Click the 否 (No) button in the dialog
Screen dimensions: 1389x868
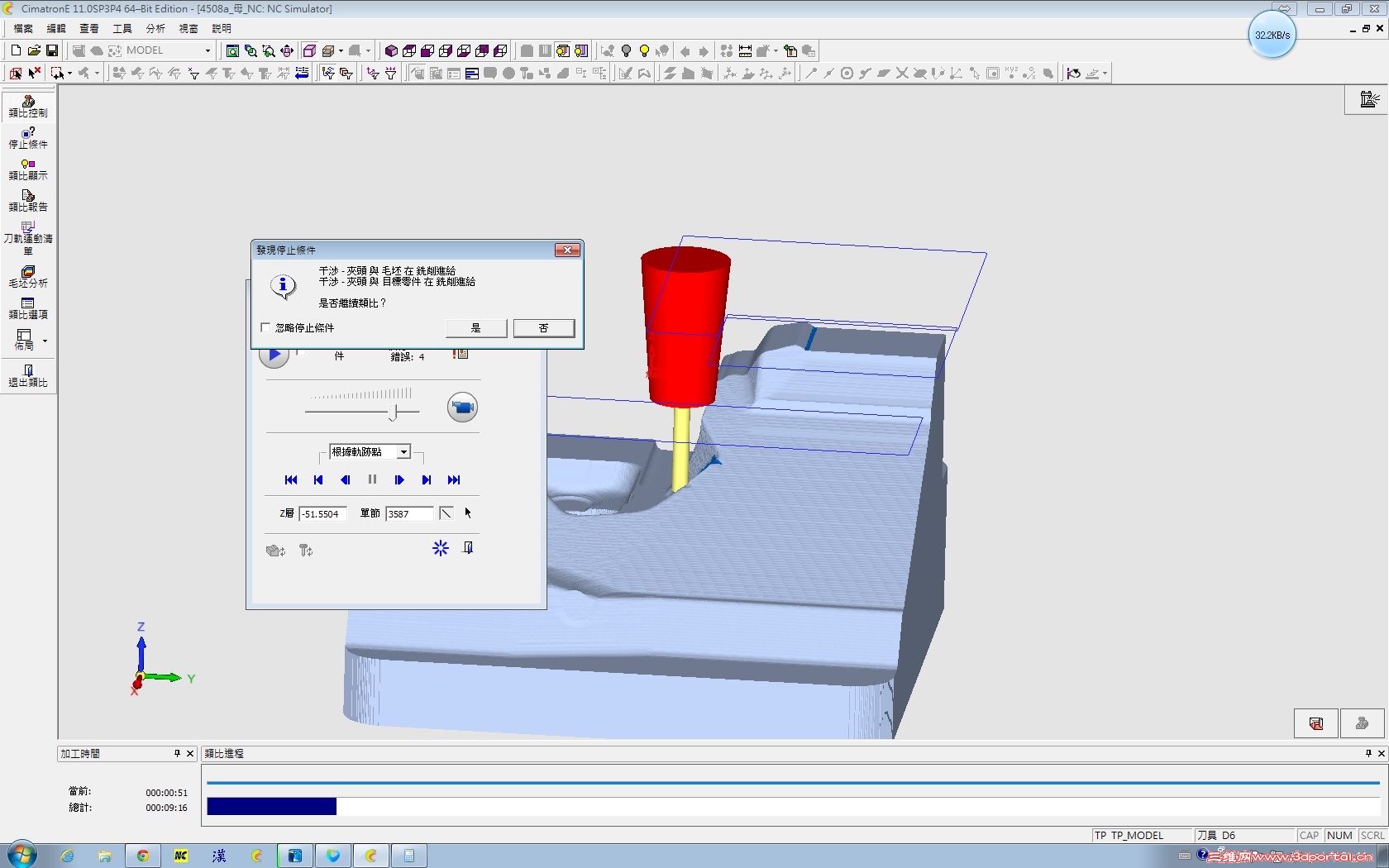[x=544, y=328]
